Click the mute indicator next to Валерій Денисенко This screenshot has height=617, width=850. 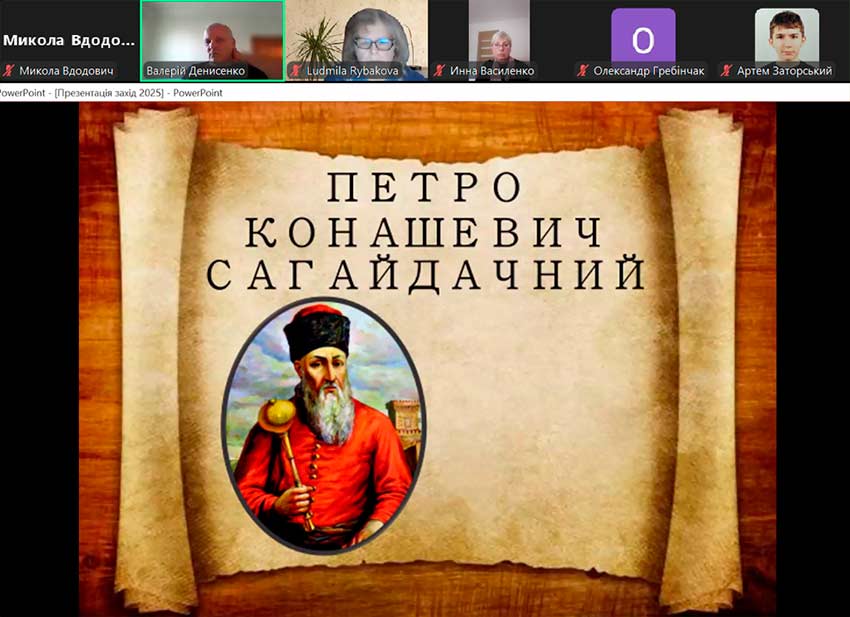tap(152, 72)
